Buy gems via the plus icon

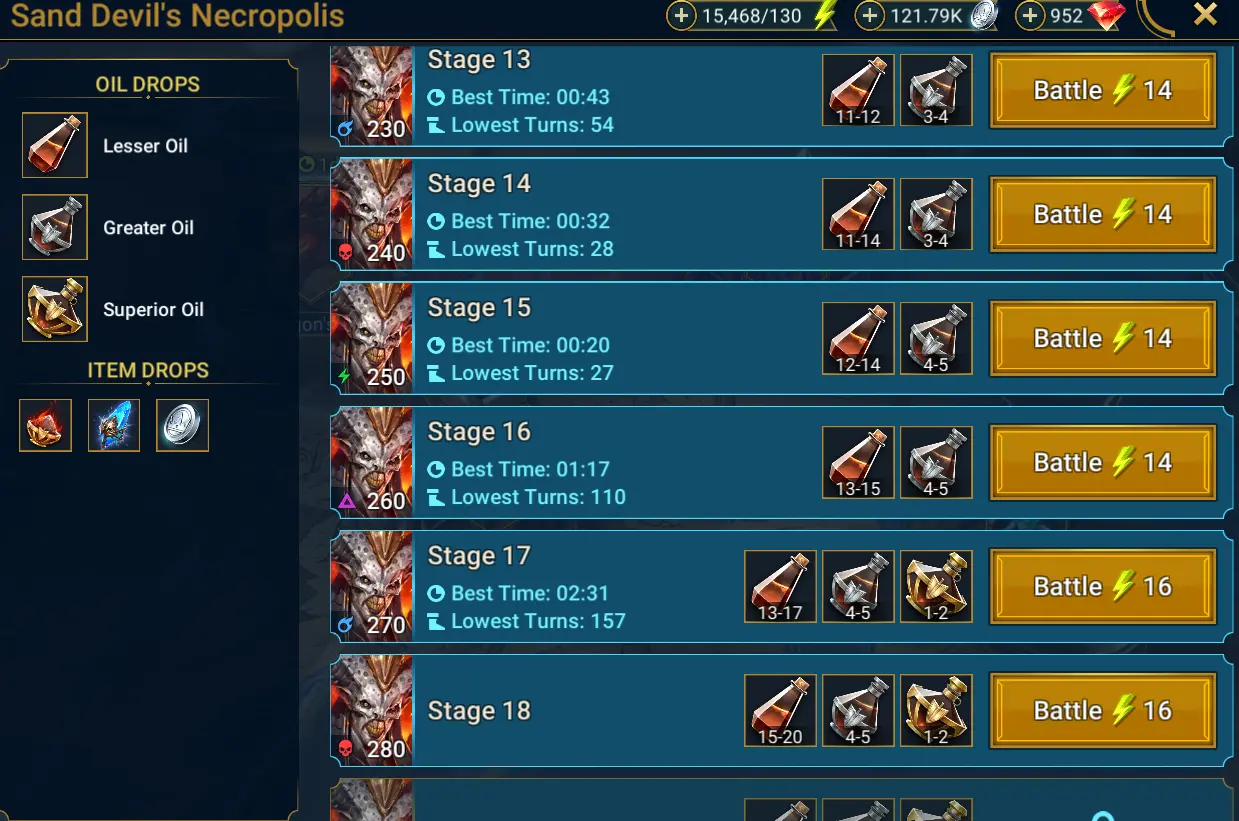(x=1030, y=16)
